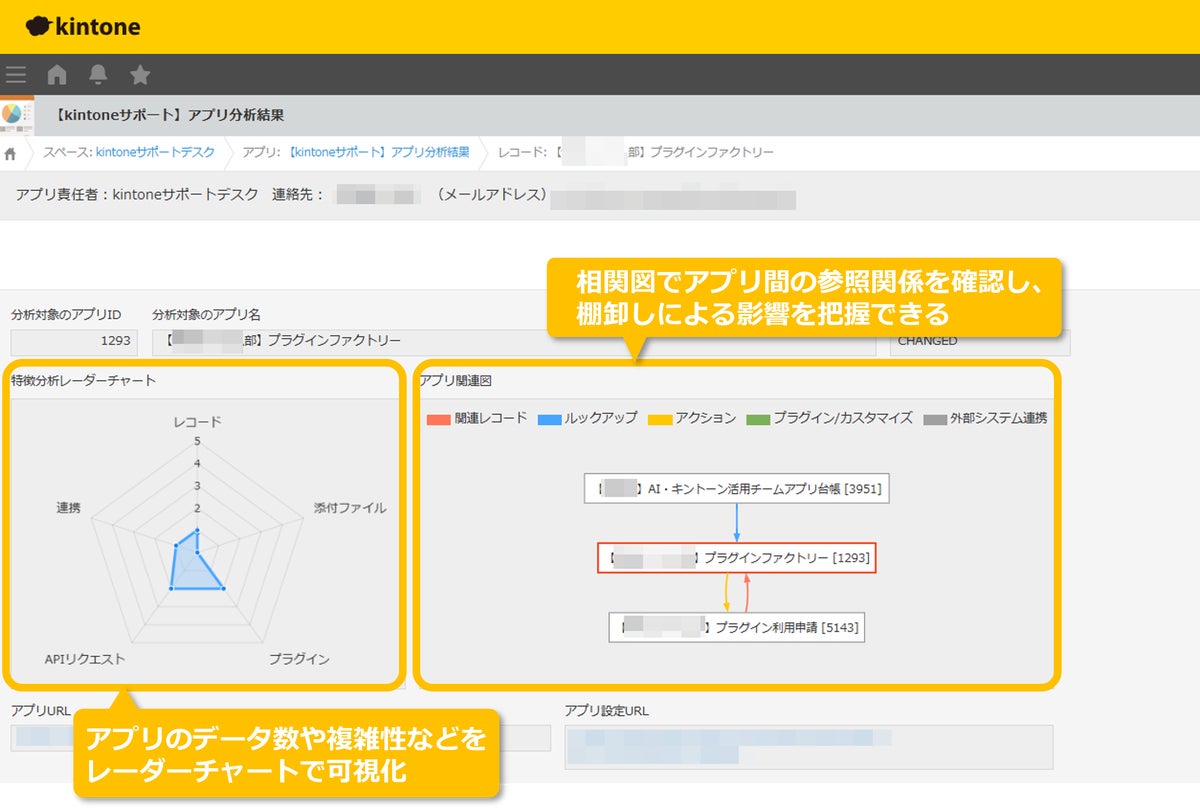Toggle the プラグイン/カスタマイズ legend item

pos(830,418)
